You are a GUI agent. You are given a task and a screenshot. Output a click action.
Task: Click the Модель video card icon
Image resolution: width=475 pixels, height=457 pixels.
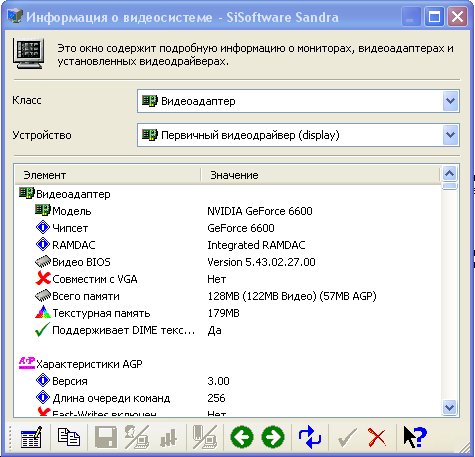coord(43,210)
